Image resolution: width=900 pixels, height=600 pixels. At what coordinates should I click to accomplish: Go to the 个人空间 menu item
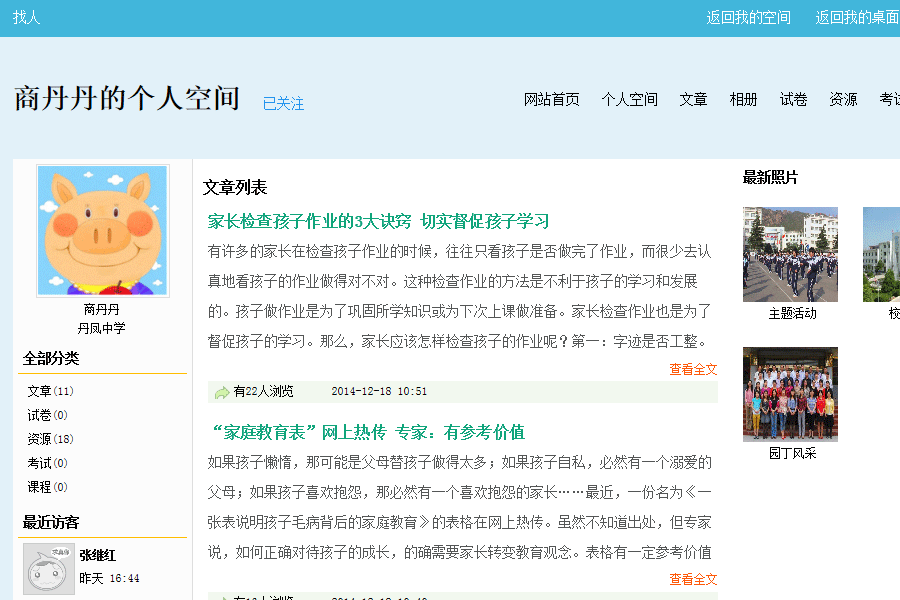629,99
